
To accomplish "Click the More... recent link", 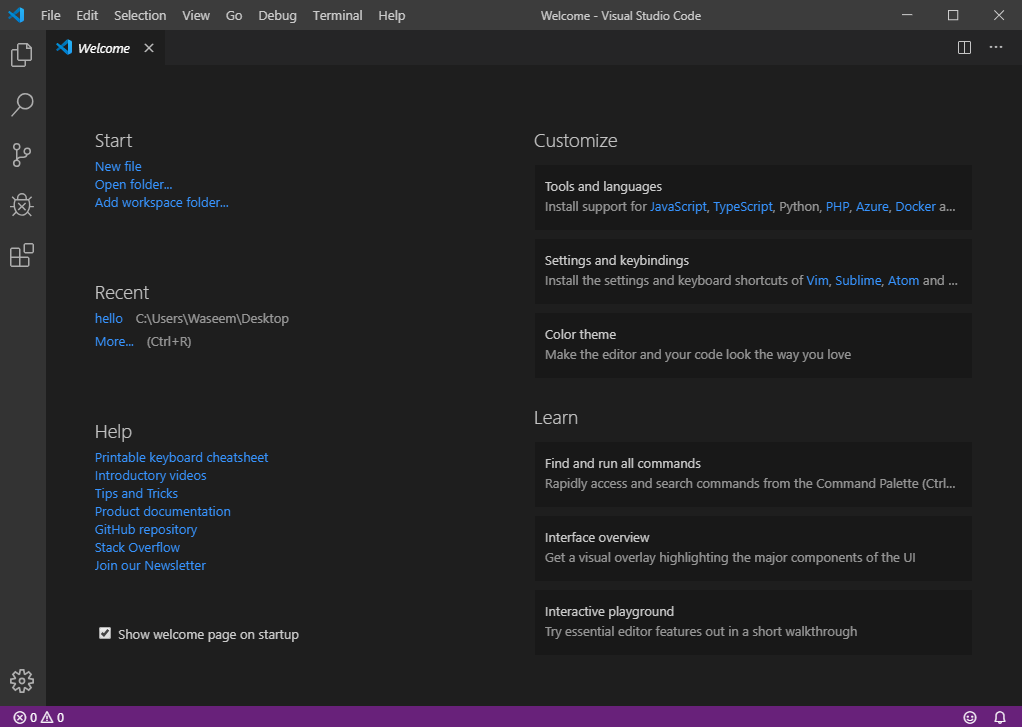I will click(x=114, y=341).
